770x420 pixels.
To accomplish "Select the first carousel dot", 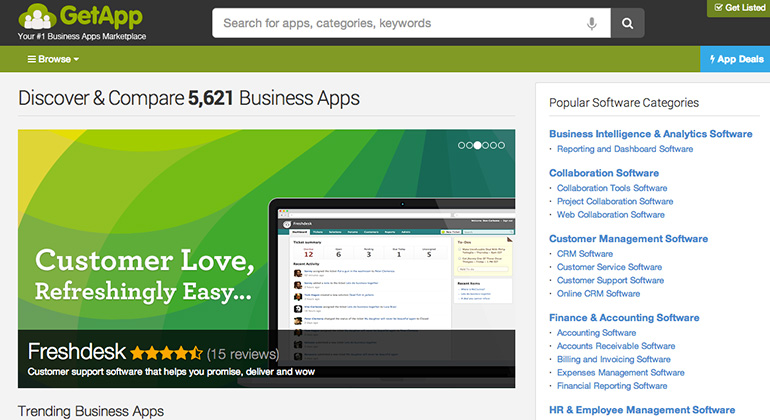I will 462,145.
